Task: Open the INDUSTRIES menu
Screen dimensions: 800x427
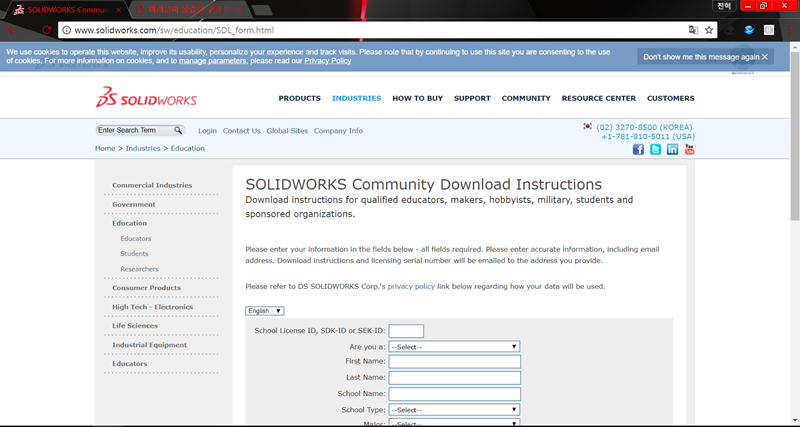Action: click(357, 98)
